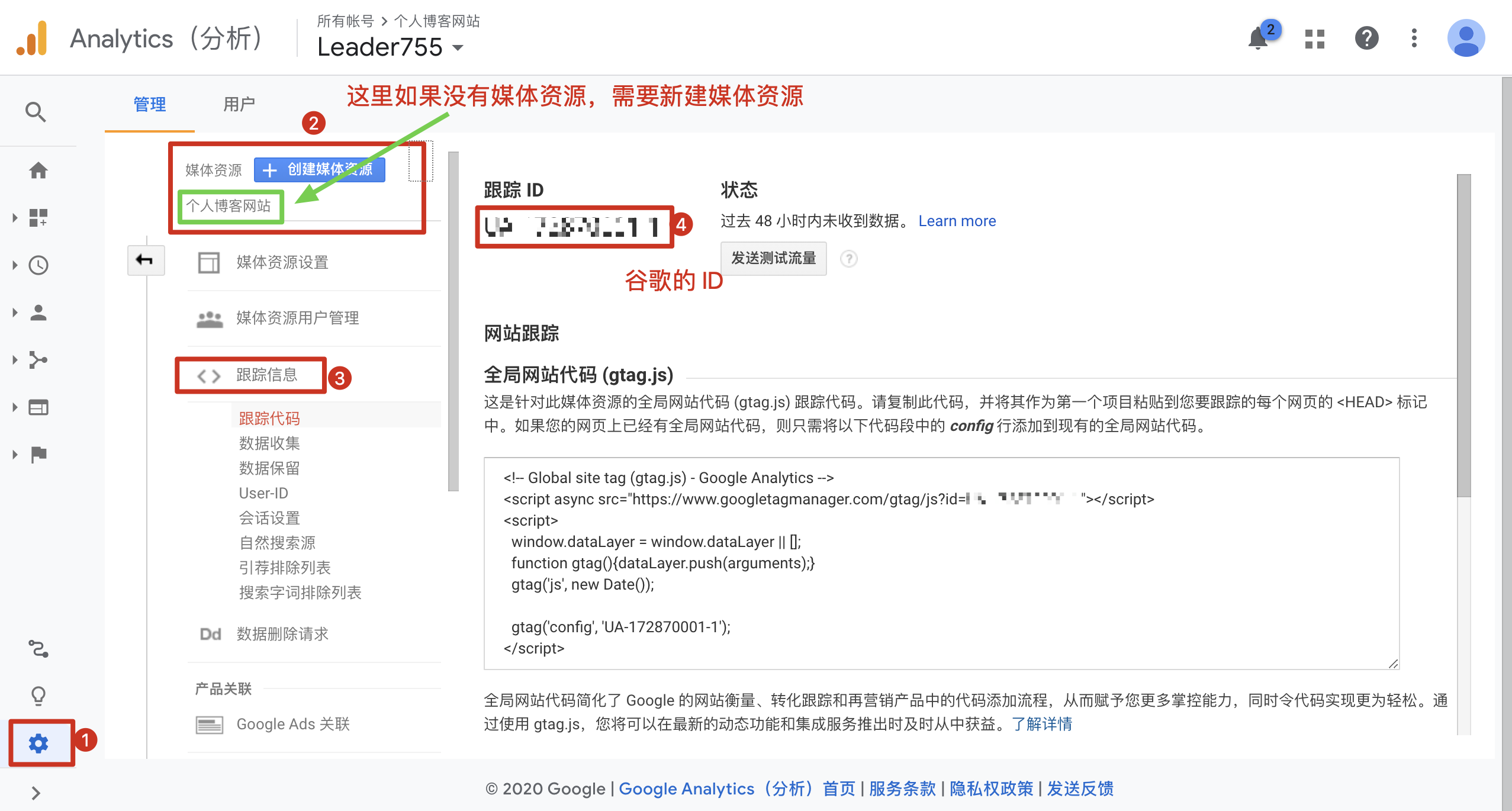Click the 发送测试流量 button

773,258
